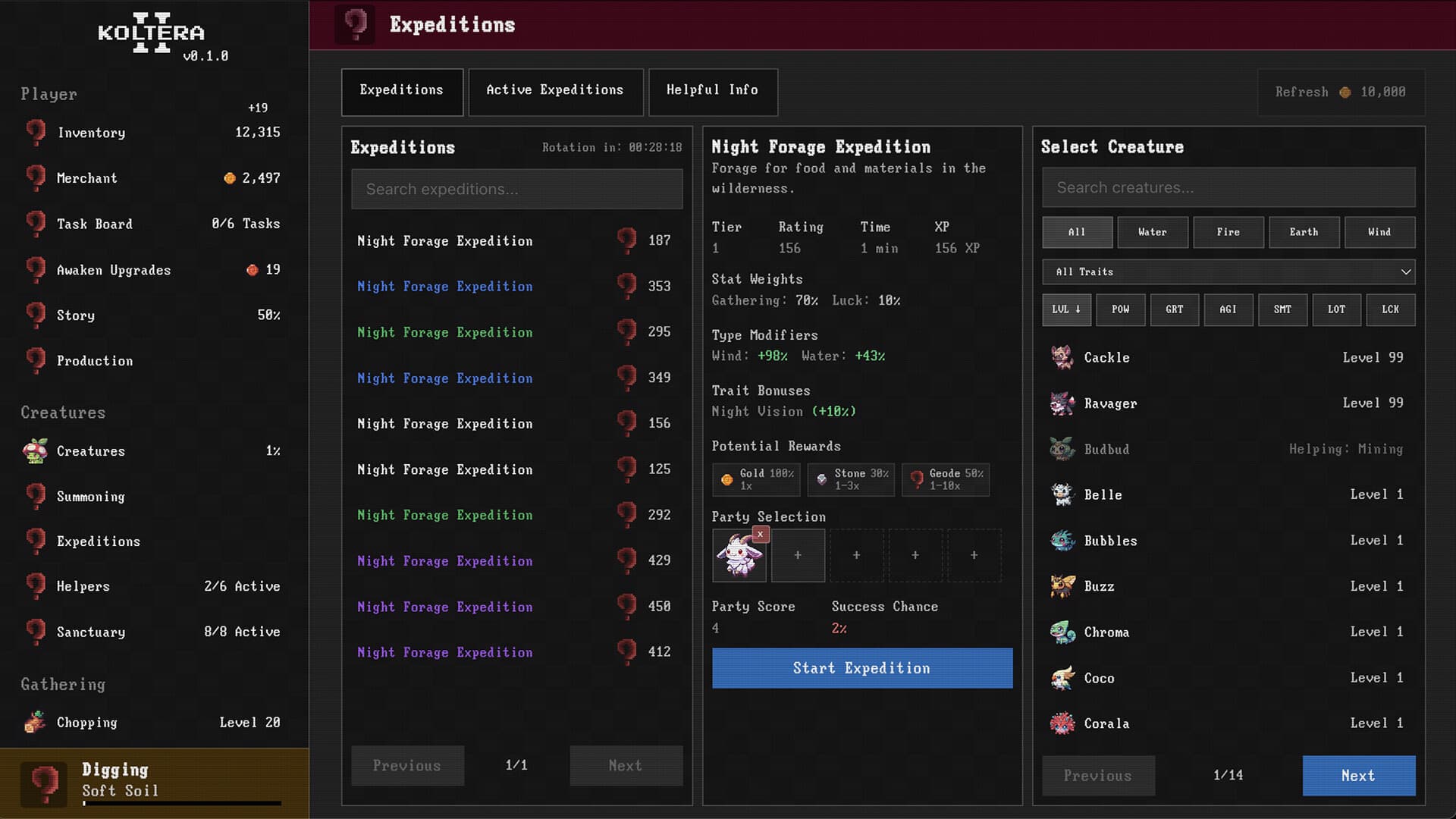Image resolution: width=1456 pixels, height=819 pixels.
Task: Go to the next creature page
Action: pos(1357,776)
